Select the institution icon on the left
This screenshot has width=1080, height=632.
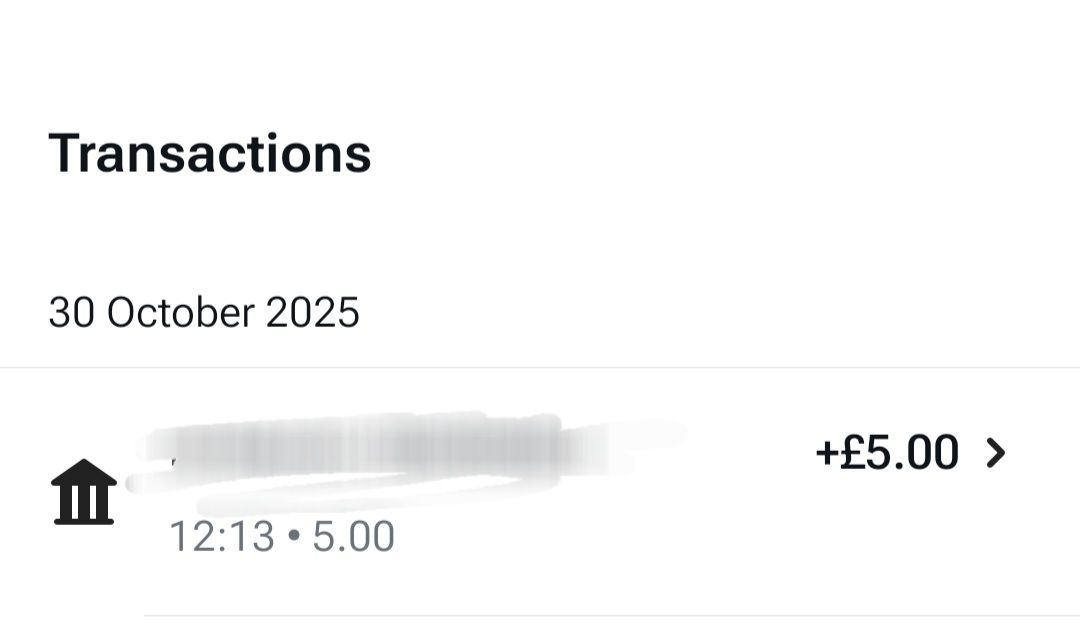[x=83, y=492]
